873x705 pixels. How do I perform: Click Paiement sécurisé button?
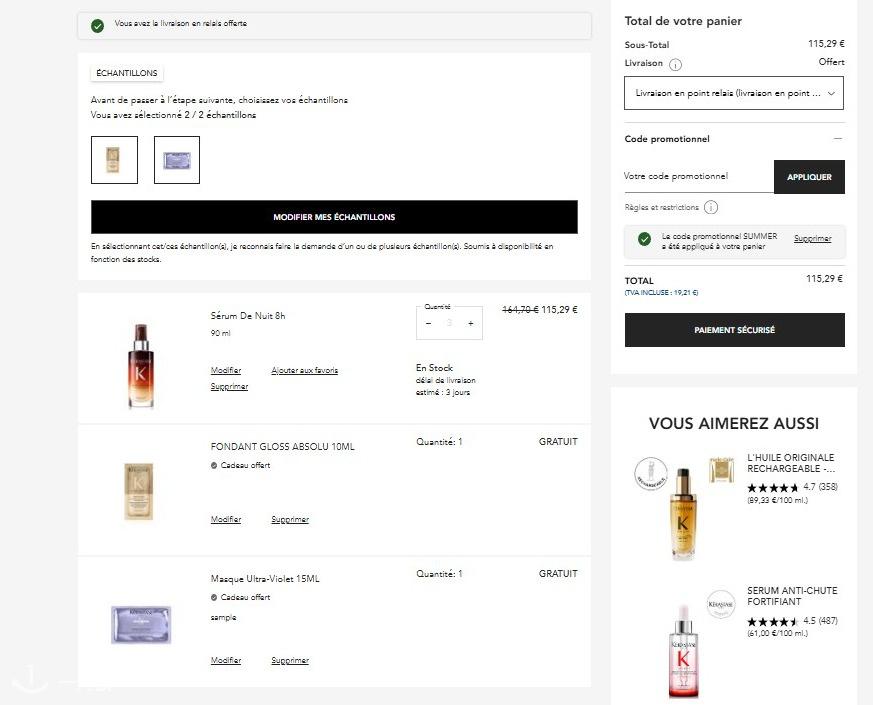click(734, 330)
